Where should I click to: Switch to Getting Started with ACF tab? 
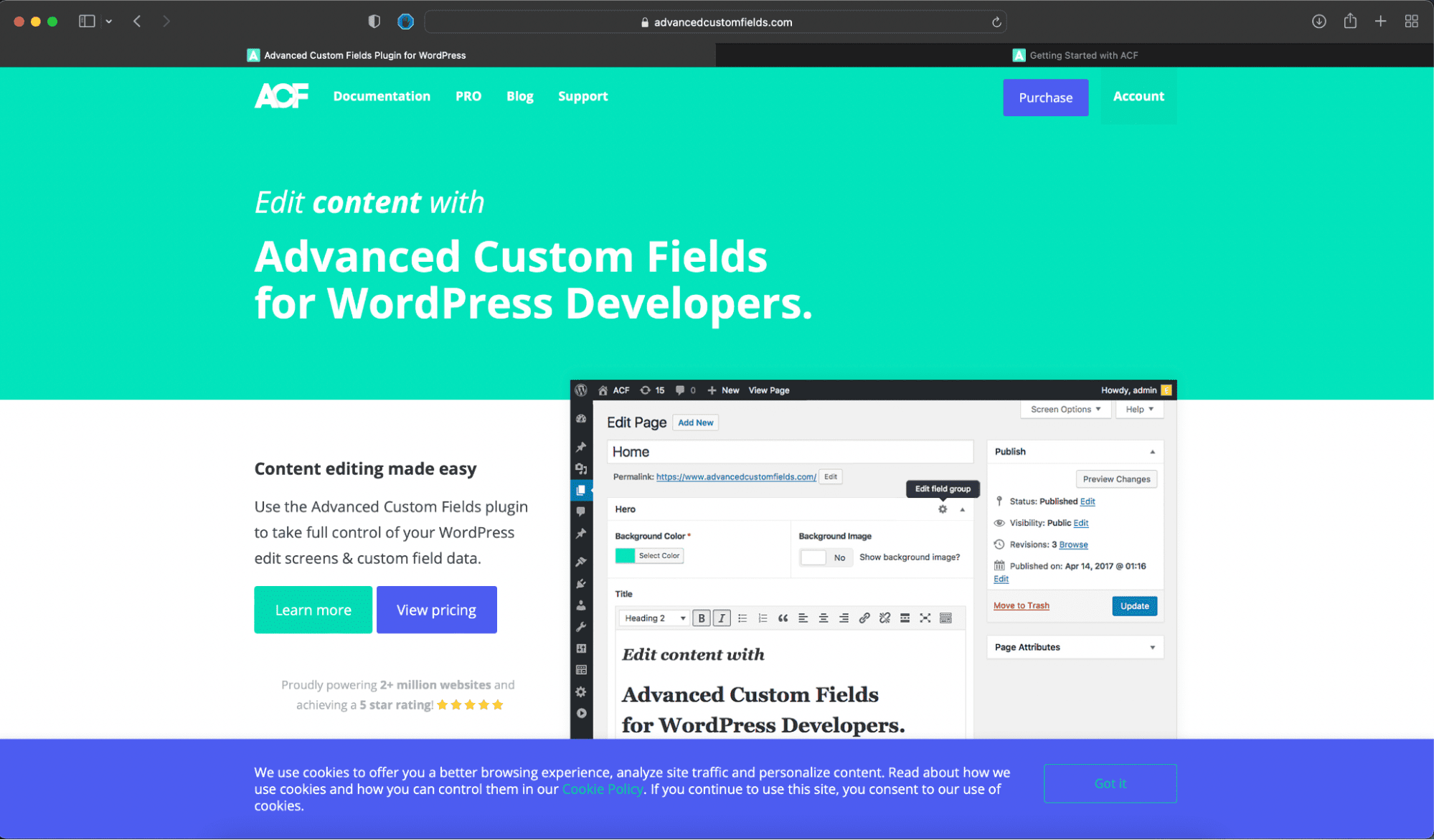pos(1075,55)
